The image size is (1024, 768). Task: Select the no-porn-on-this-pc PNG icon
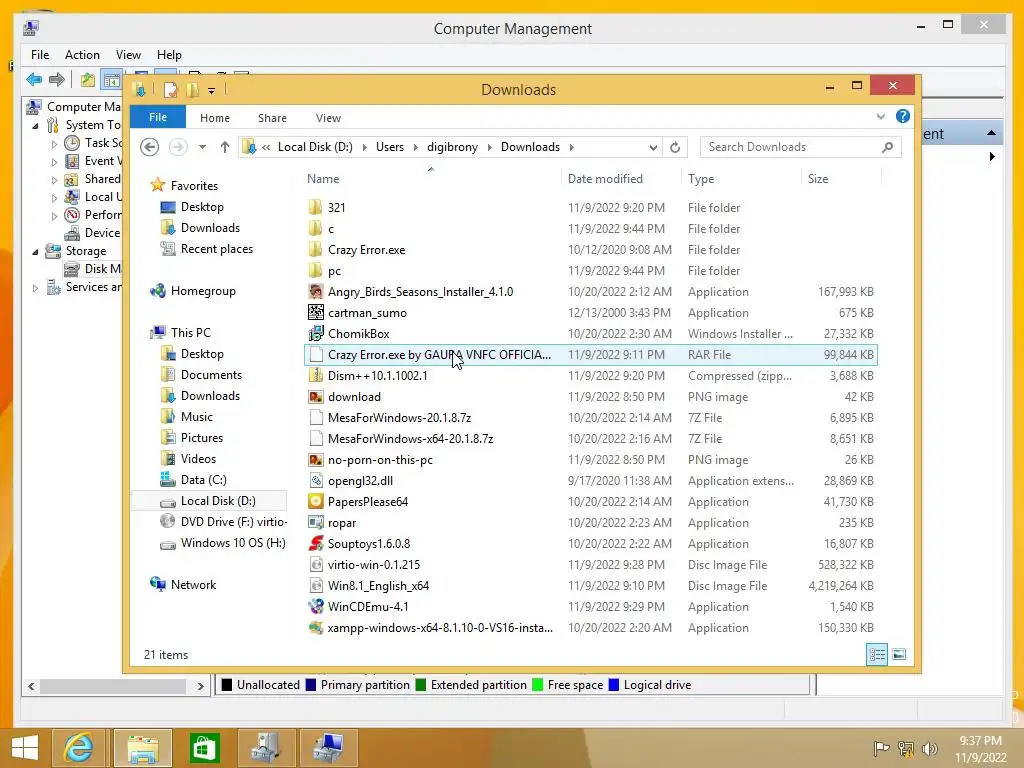[x=316, y=460]
